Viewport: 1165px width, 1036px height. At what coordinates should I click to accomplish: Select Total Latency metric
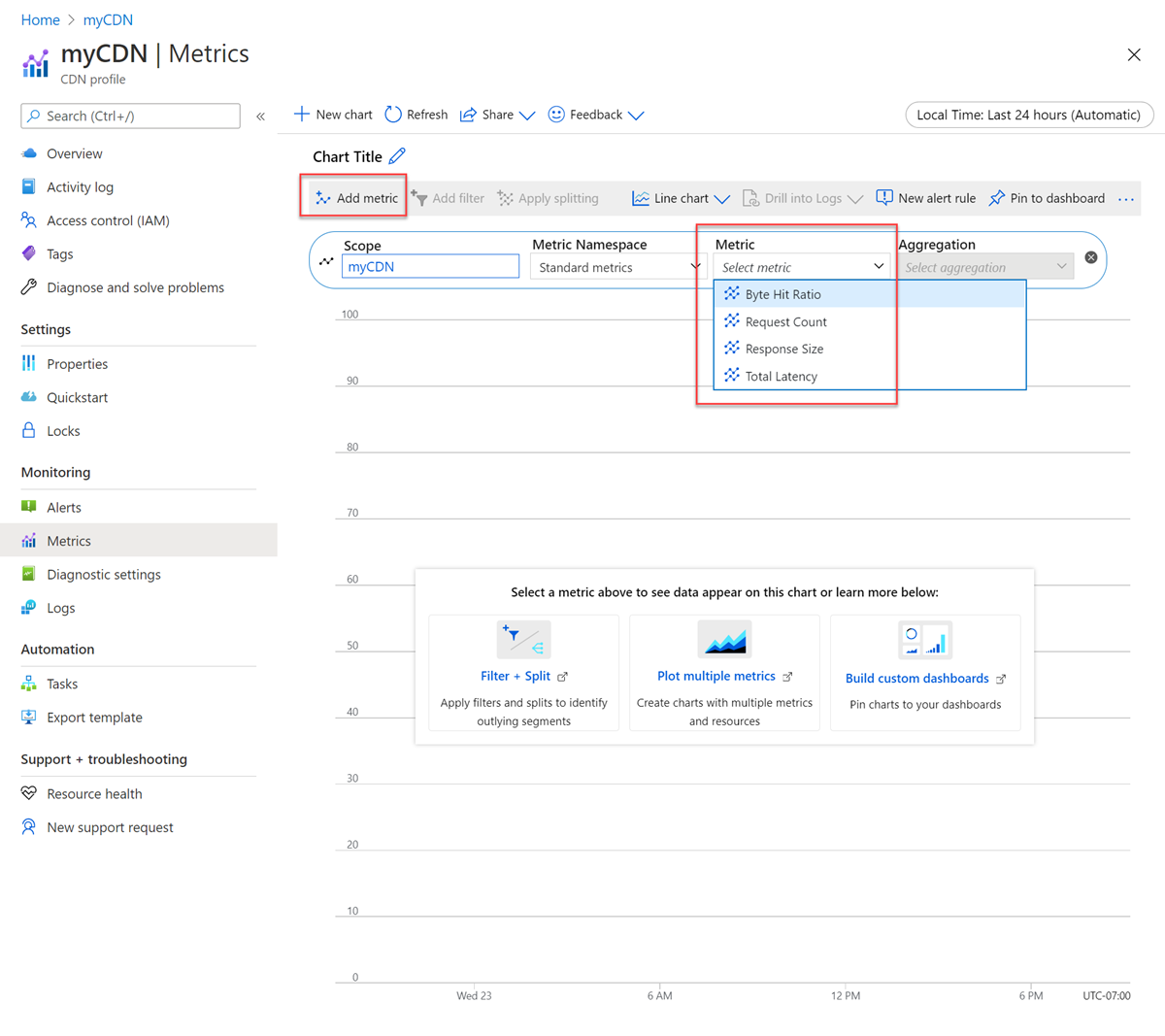tap(870, 376)
